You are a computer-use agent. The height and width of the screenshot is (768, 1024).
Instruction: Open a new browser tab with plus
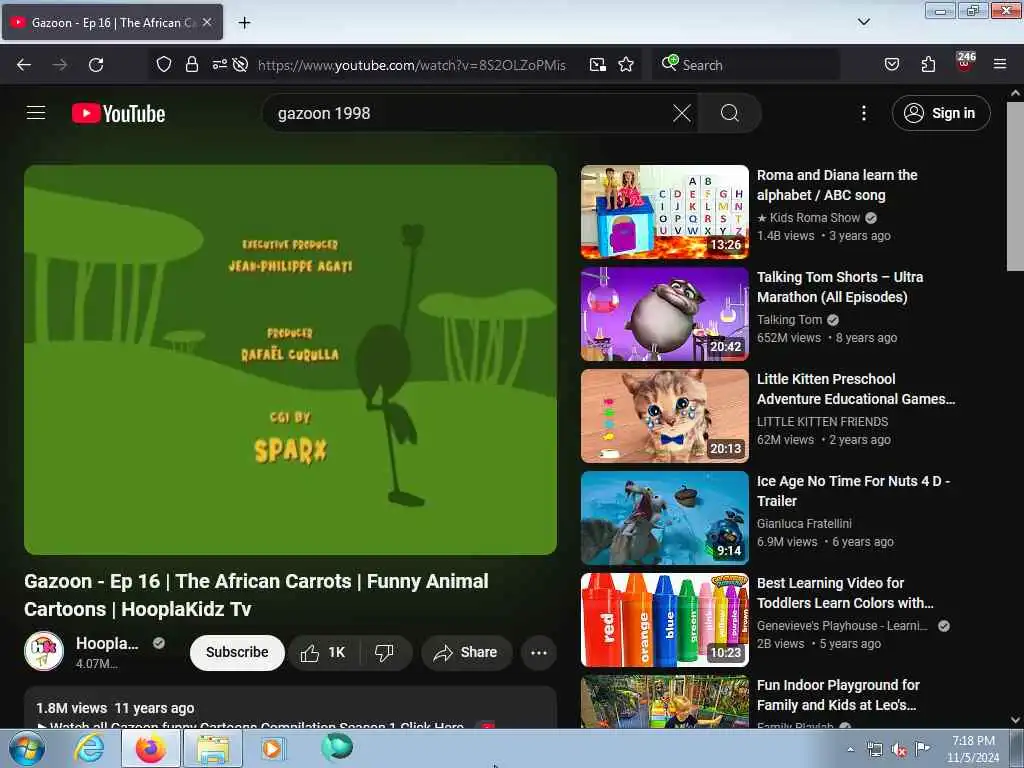(x=244, y=23)
